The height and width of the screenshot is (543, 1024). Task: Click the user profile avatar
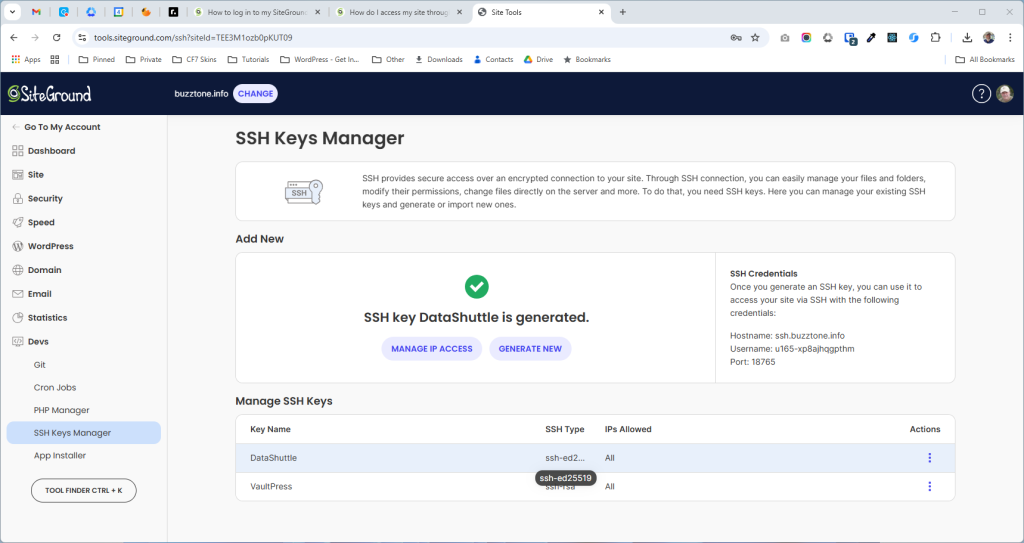click(1004, 93)
